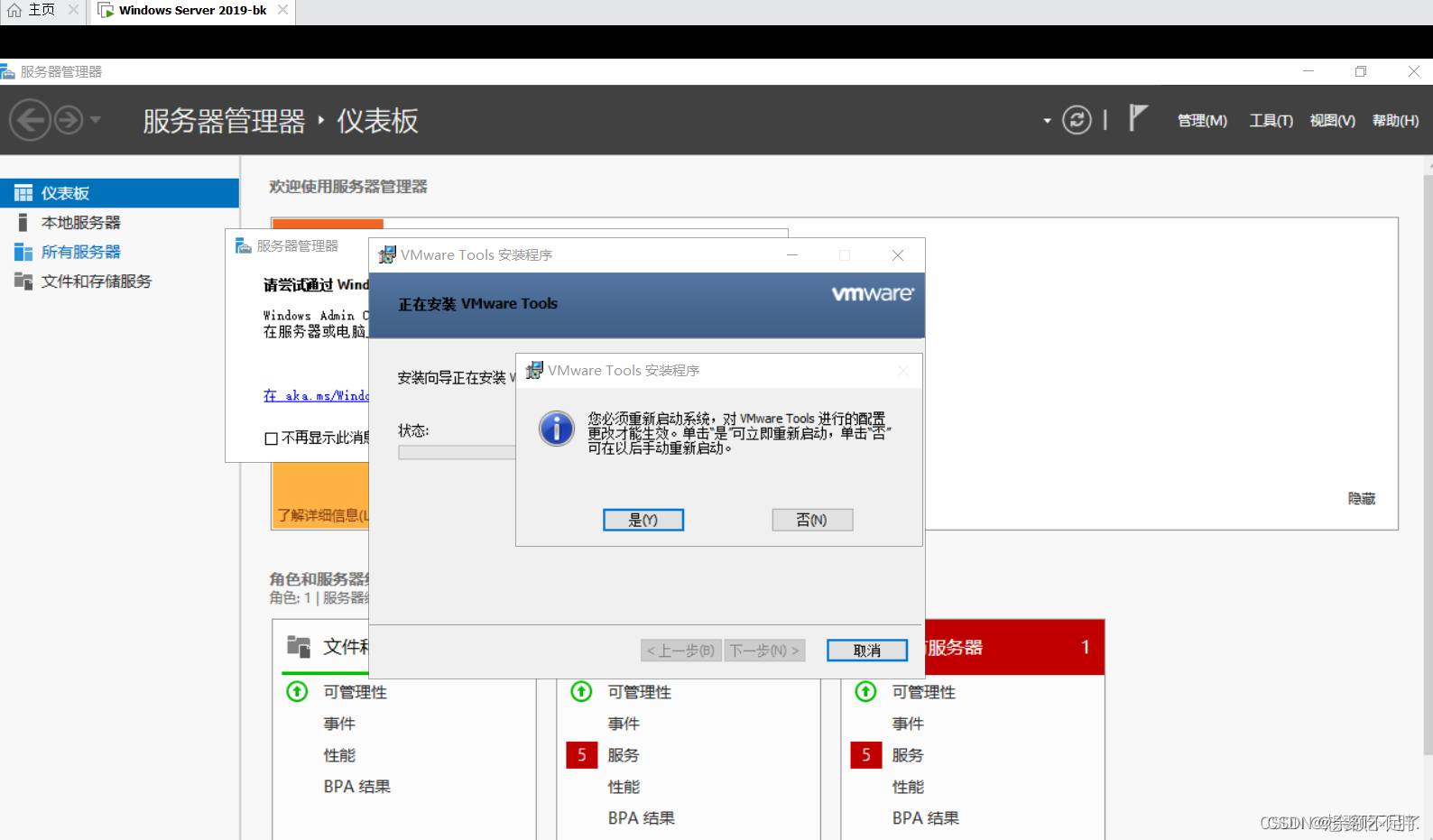
Task: Click the green manageability icon in the red-header tile
Action: pos(865,692)
